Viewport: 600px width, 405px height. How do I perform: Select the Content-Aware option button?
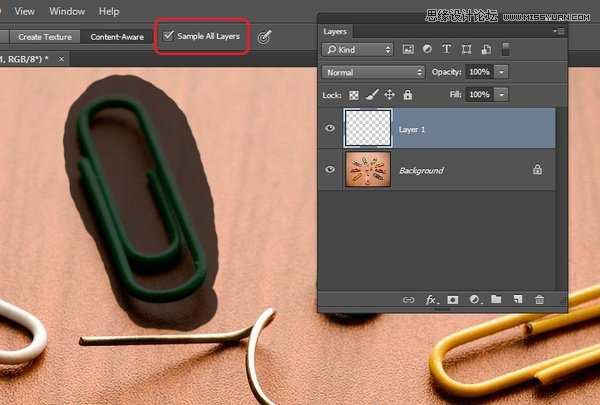coord(117,37)
